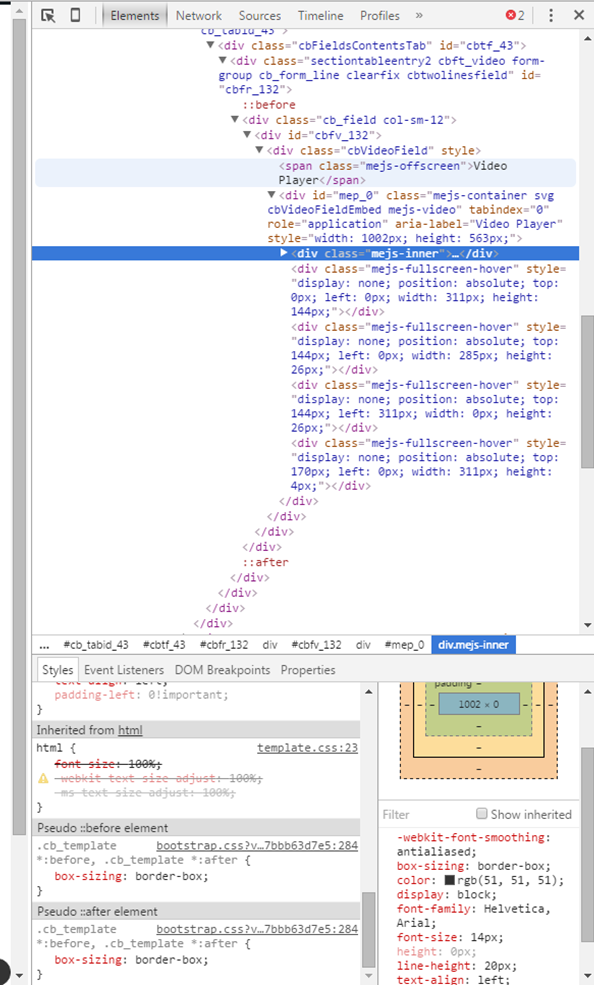Enable the Show inherited checkbox

(482, 814)
